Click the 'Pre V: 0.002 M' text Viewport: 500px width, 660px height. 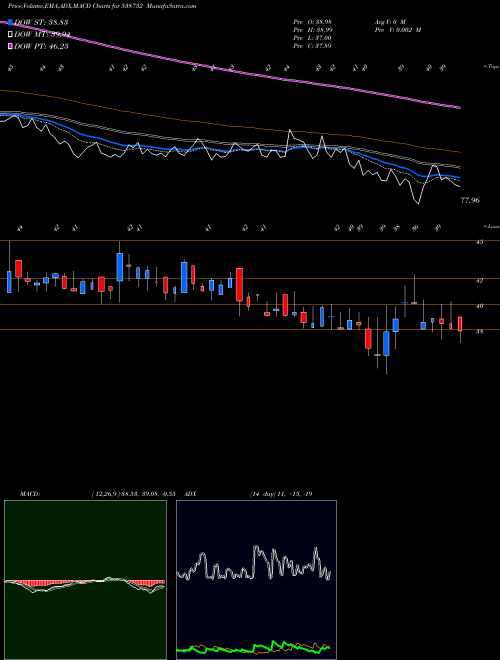click(397, 30)
